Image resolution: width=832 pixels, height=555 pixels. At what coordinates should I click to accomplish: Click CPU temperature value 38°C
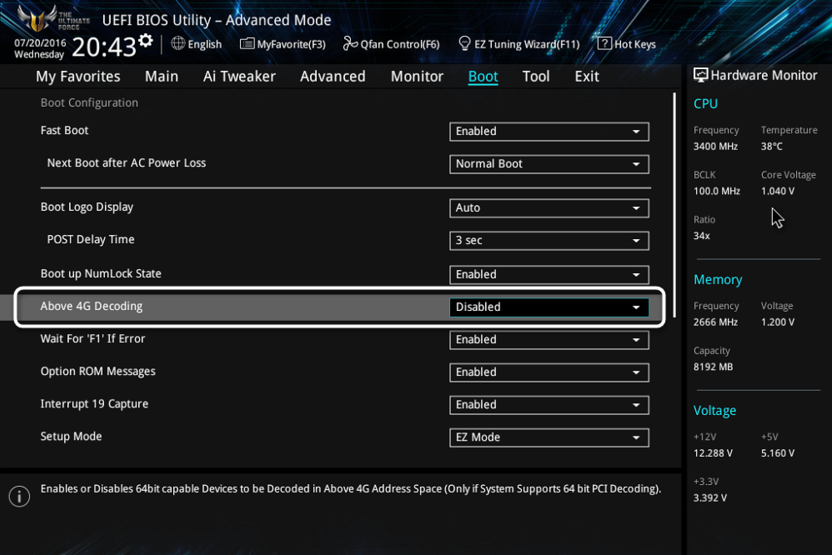coord(772,146)
